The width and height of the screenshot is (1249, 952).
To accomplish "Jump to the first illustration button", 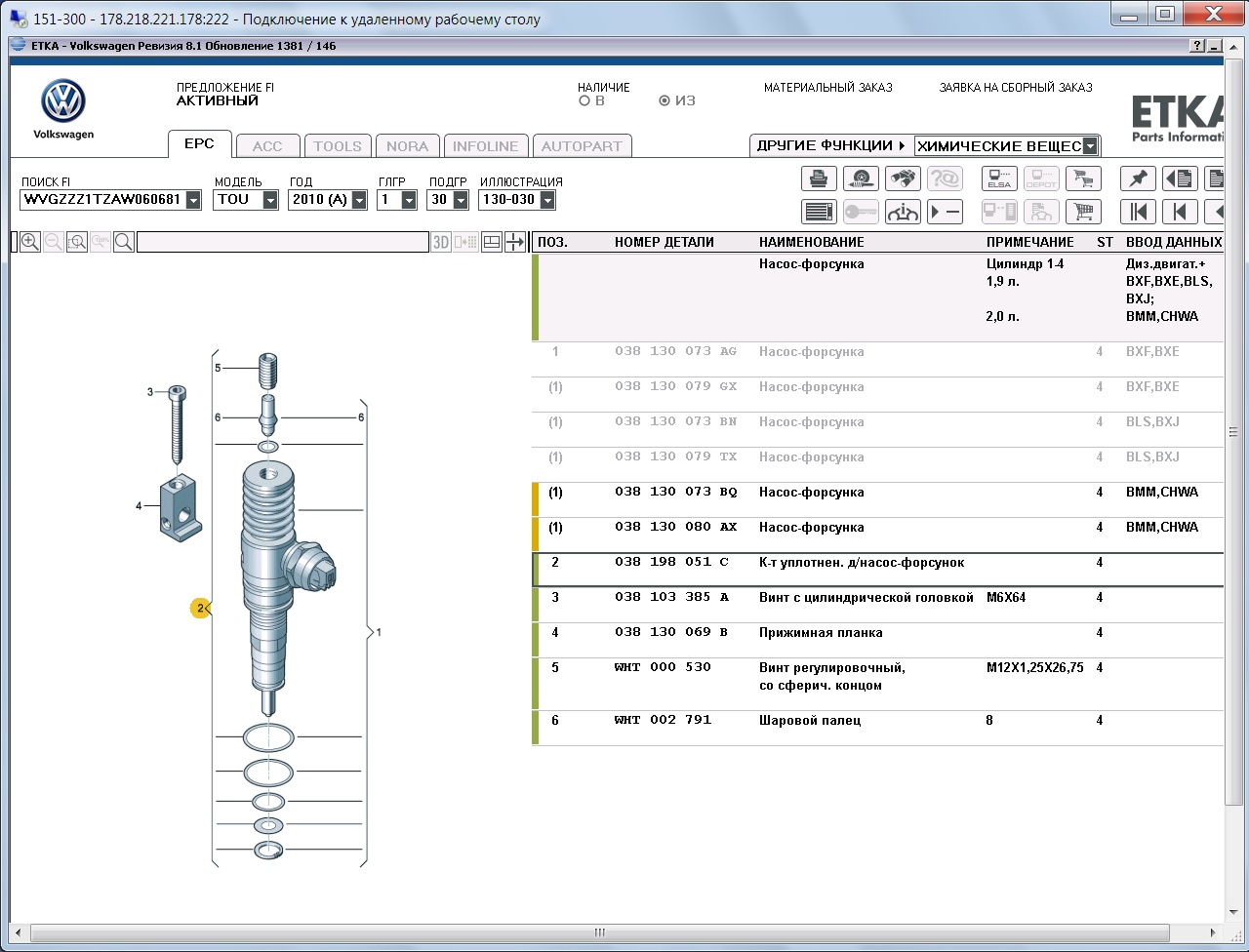I will 1138,211.
